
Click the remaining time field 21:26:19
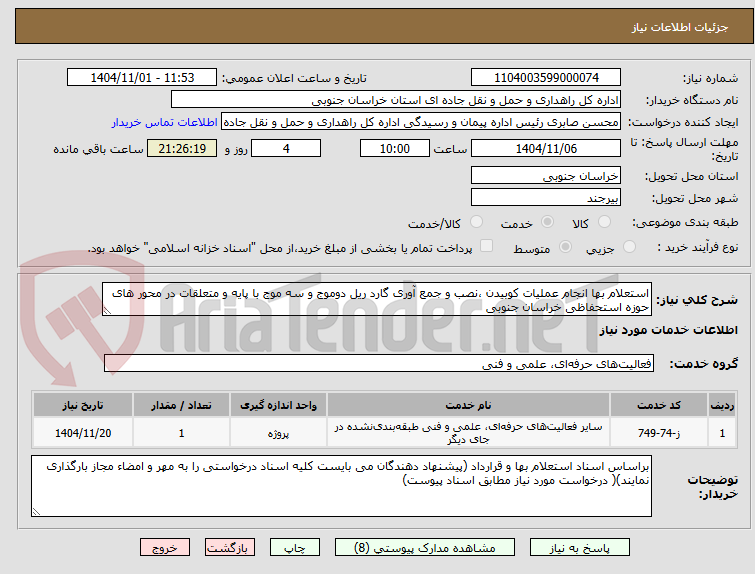click(182, 148)
